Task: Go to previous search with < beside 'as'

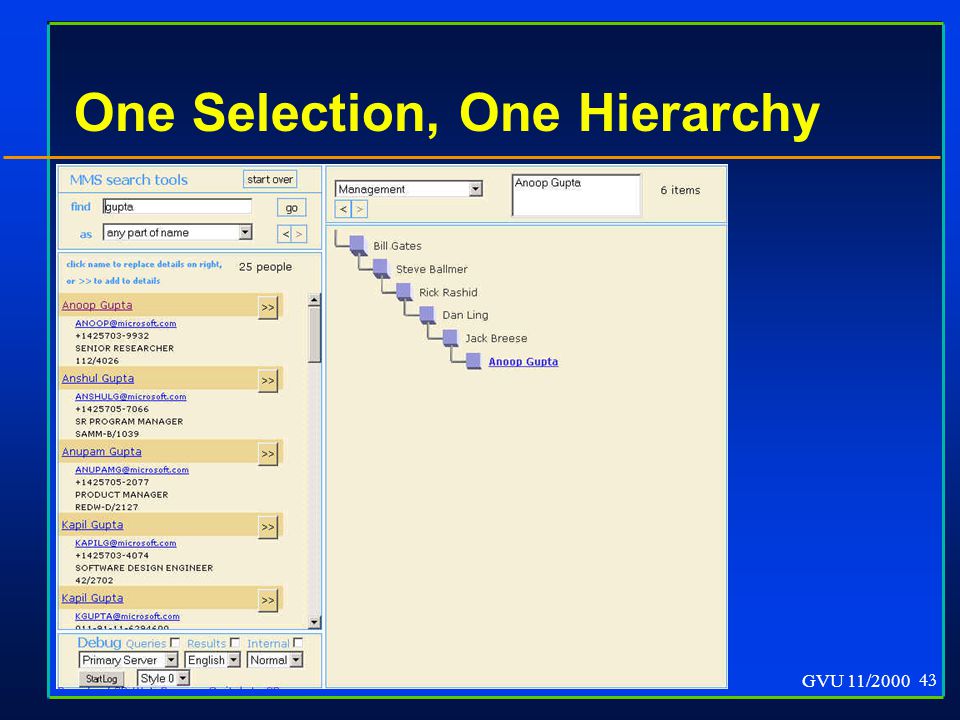Action: pos(285,234)
